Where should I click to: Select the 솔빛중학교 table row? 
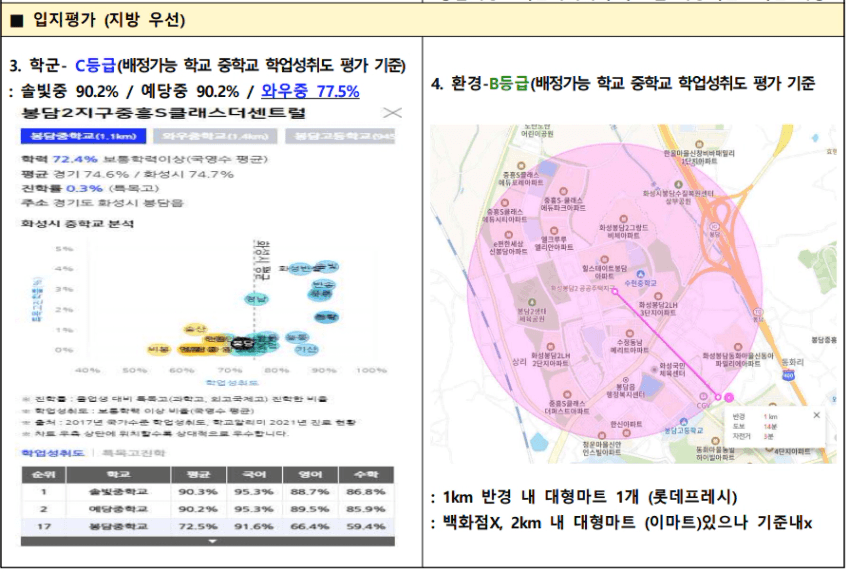208,492
